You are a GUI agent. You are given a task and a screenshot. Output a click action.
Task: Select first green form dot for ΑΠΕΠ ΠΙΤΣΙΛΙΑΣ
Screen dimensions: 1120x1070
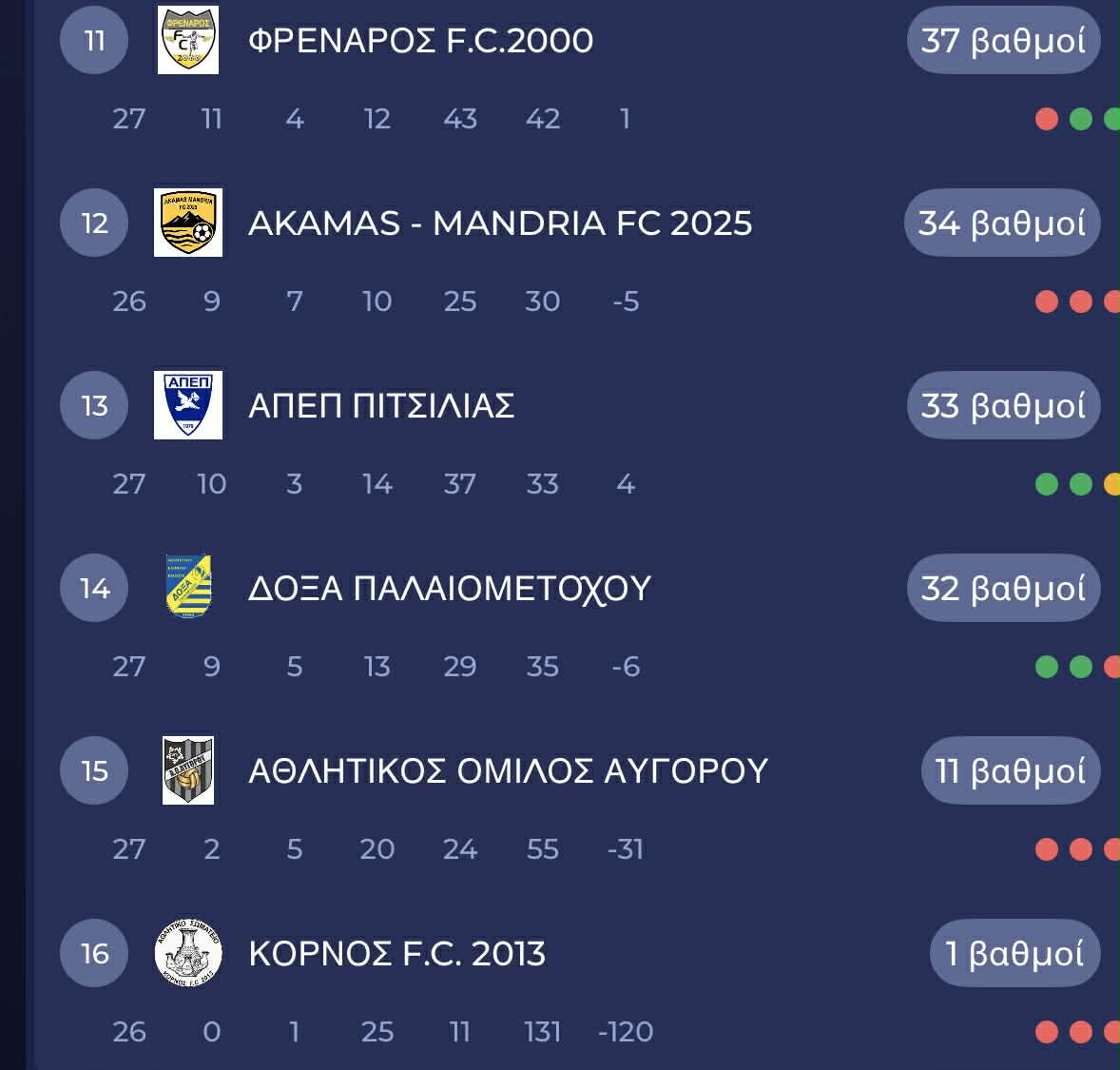1047,484
